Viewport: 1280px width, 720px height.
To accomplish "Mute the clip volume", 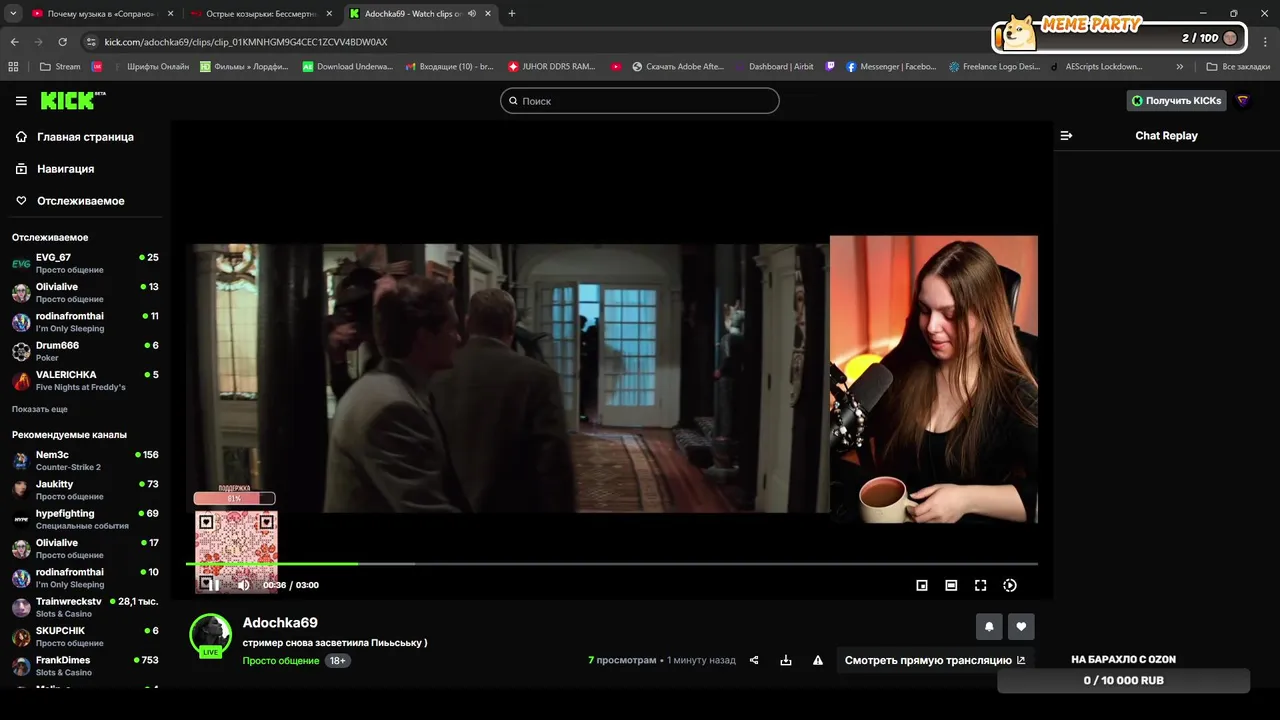I will point(243,585).
